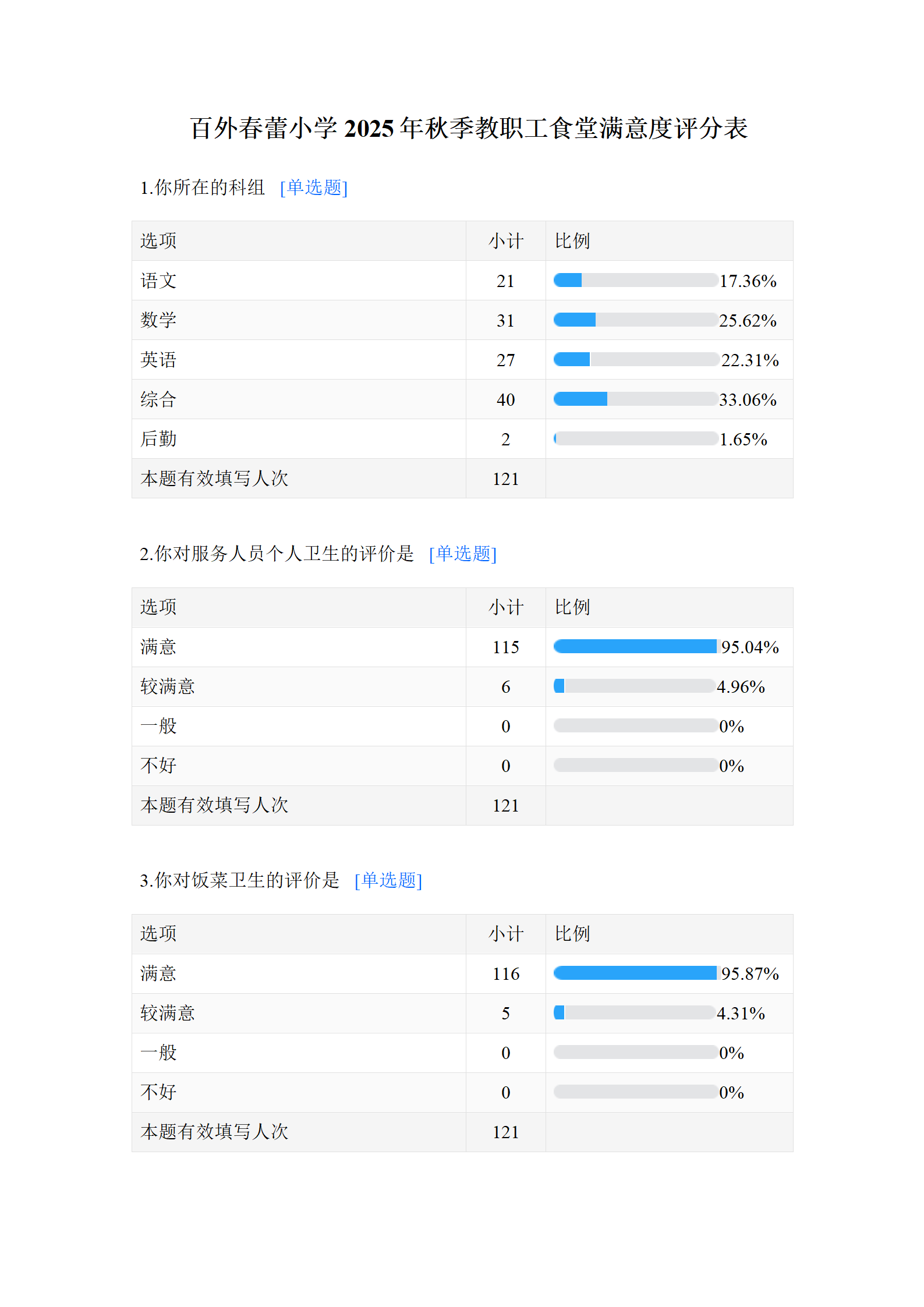Click the 语文 progress bar showing 17.36%
Image resolution: width=924 pixels, height=1307 pixels.
pyautogui.click(x=635, y=281)
